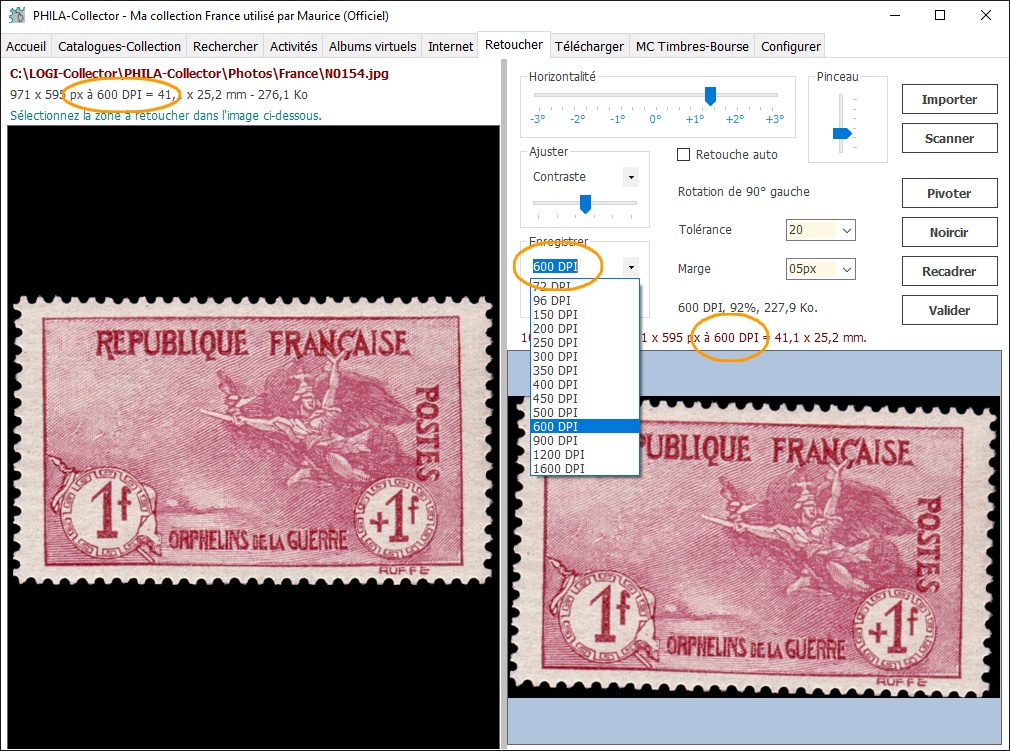Viewport: 1010px width, 751px height.
Task: Click the '600 DPI, 92%, 227,9 Ko.' text
Action: [x=747, y=308]
